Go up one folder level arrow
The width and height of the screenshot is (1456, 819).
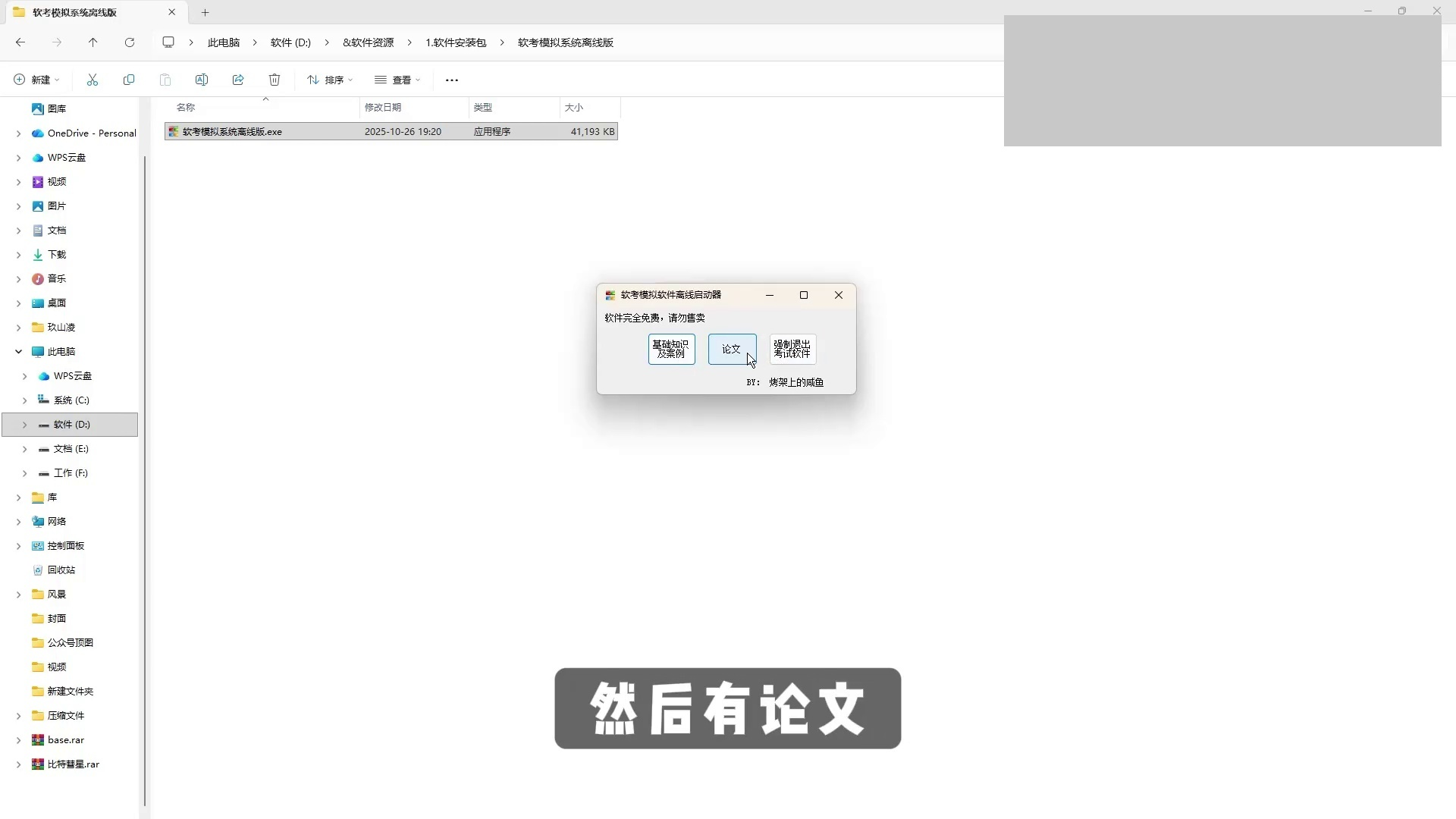(93, 42)
